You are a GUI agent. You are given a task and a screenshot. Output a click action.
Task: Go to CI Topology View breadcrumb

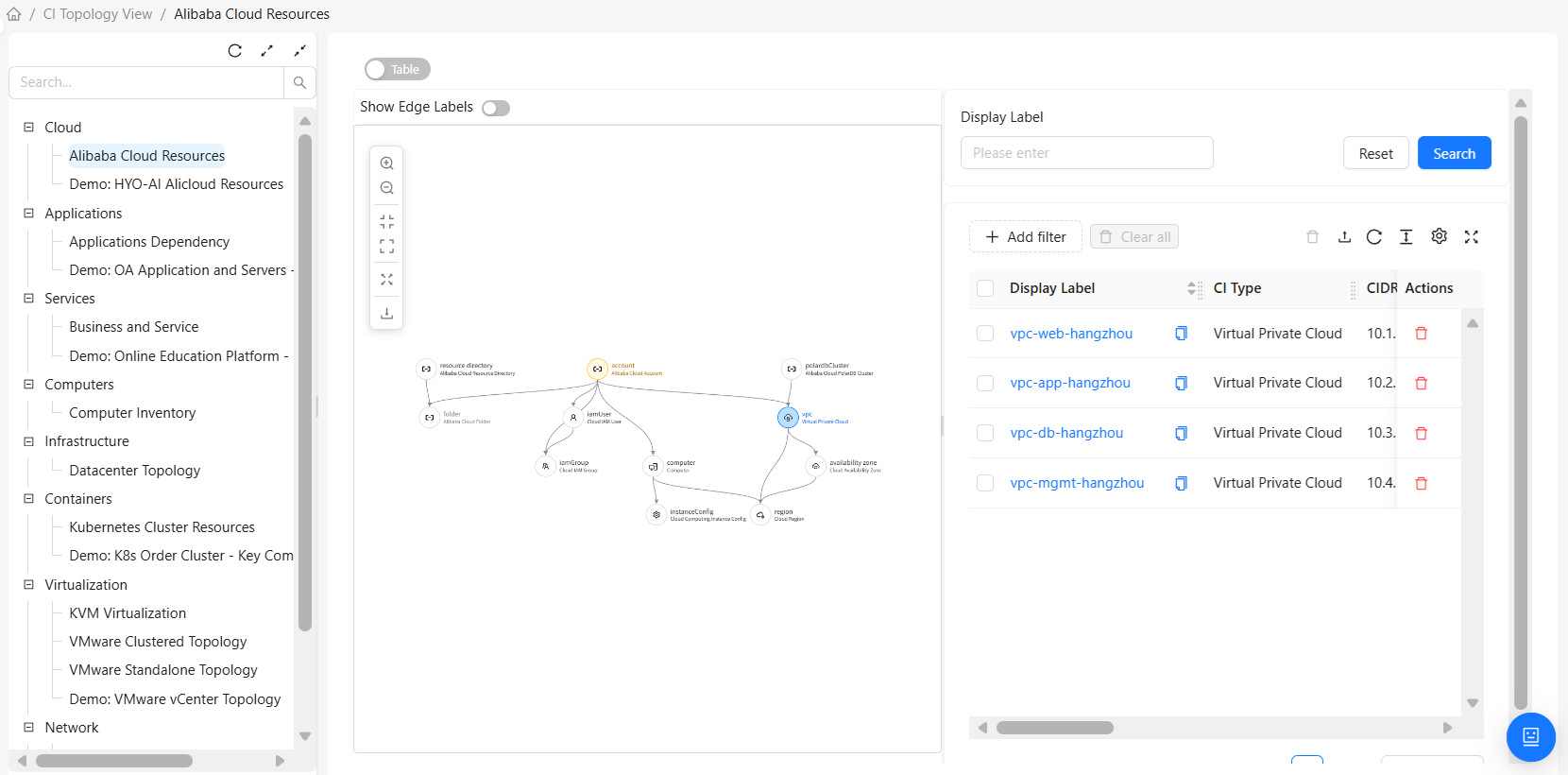click(x=97, y=14)
